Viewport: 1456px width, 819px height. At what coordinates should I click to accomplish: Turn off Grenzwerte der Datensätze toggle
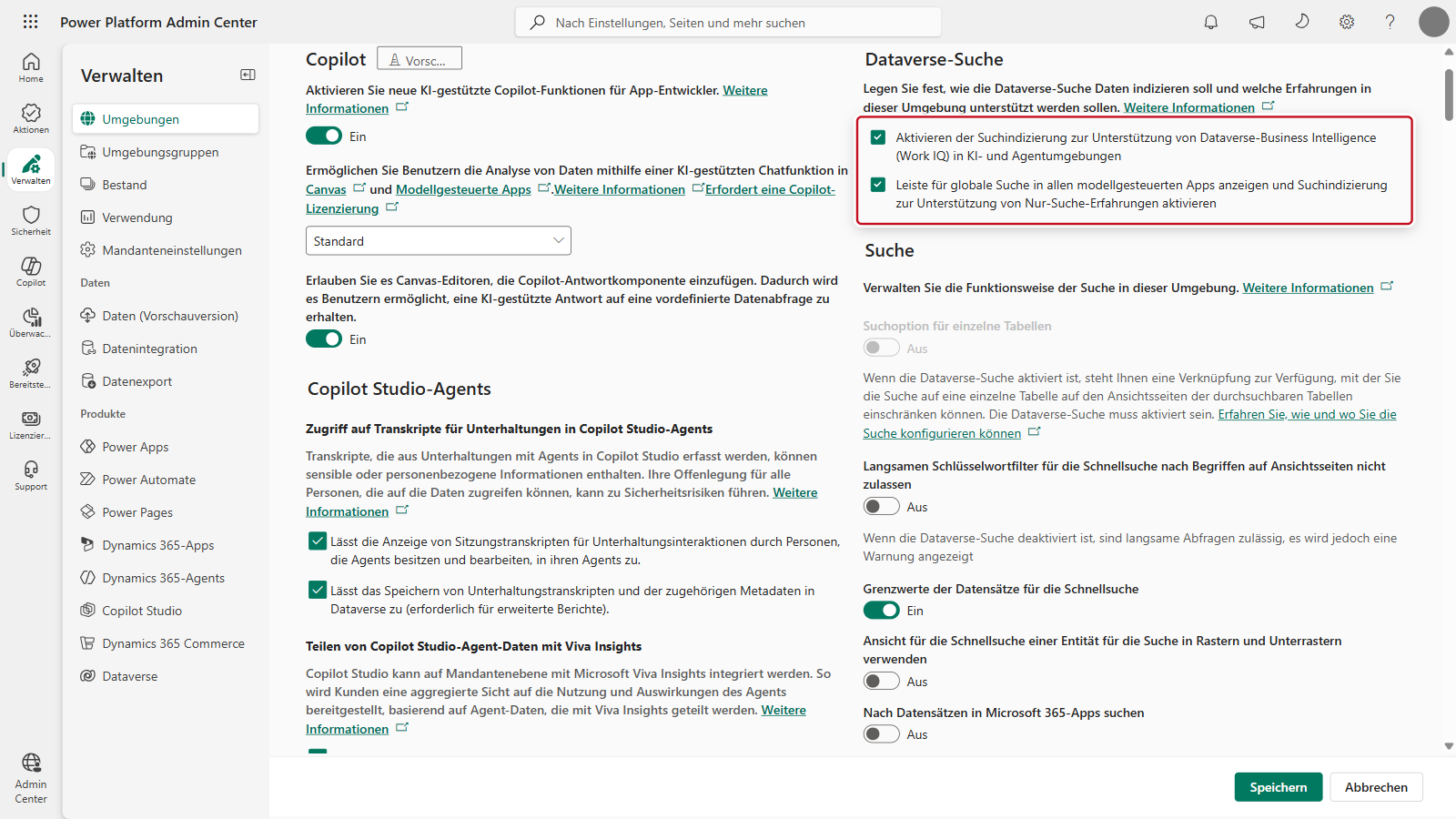coord(882,610)
